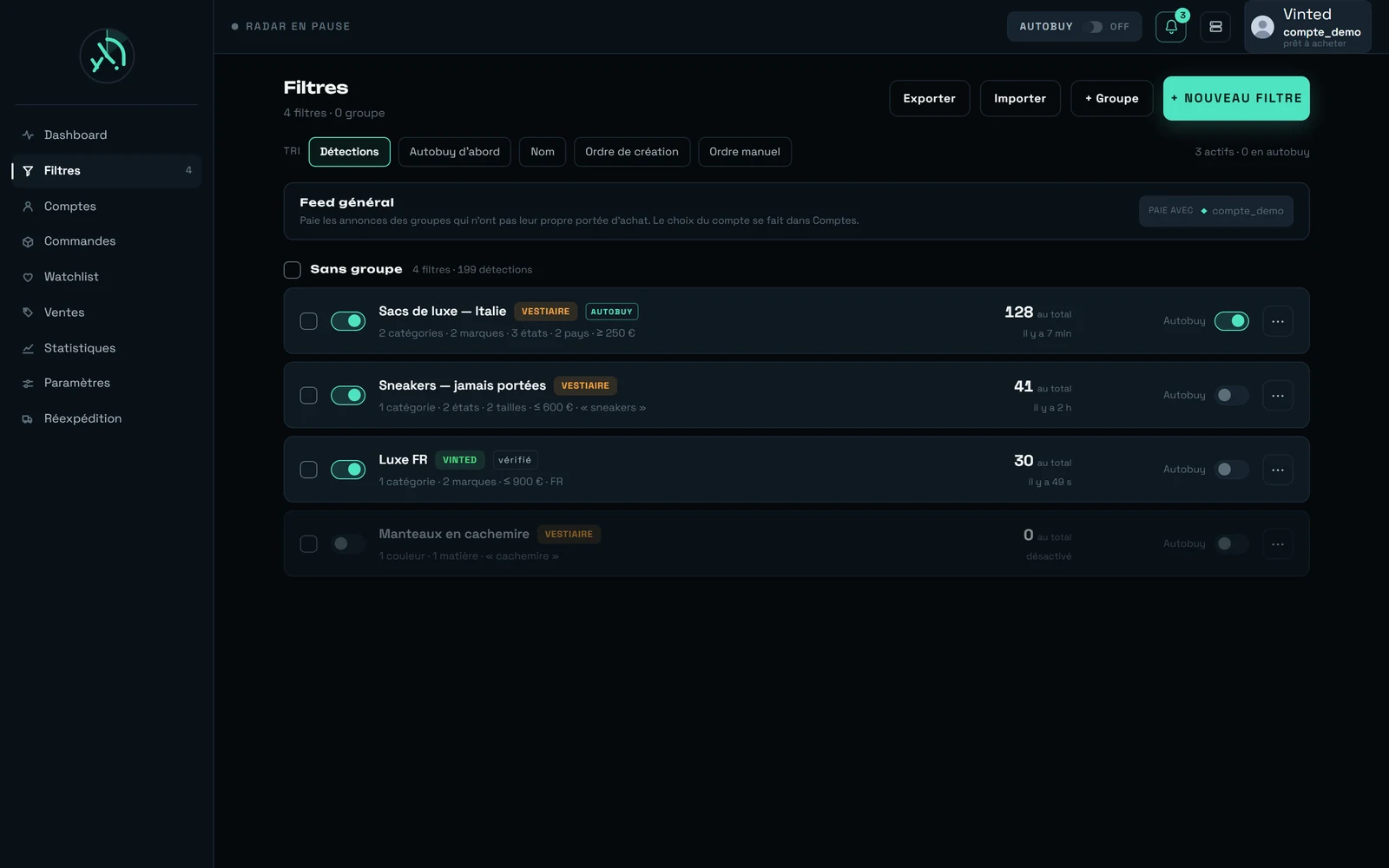This screenshot has width=1389, height=868.
Task: Click the Commandes box icon
Action: (28, 242)
